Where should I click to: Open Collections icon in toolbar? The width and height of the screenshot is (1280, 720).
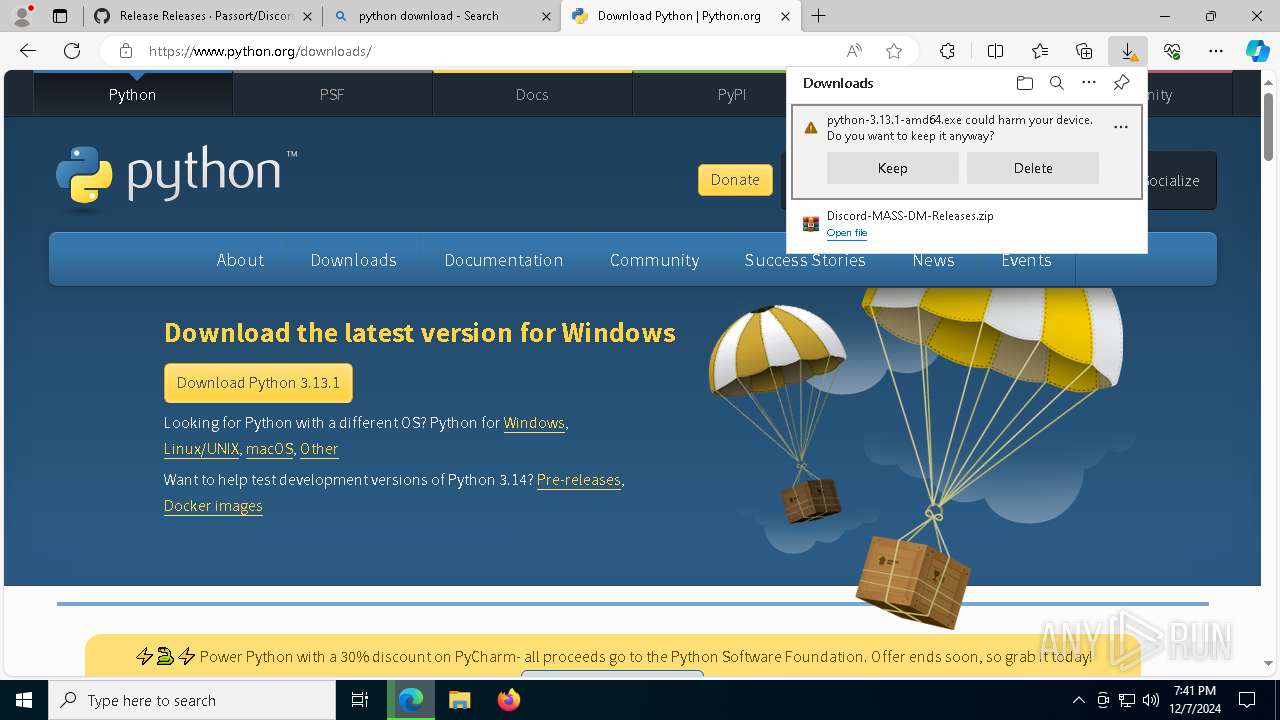(1084, 51)
